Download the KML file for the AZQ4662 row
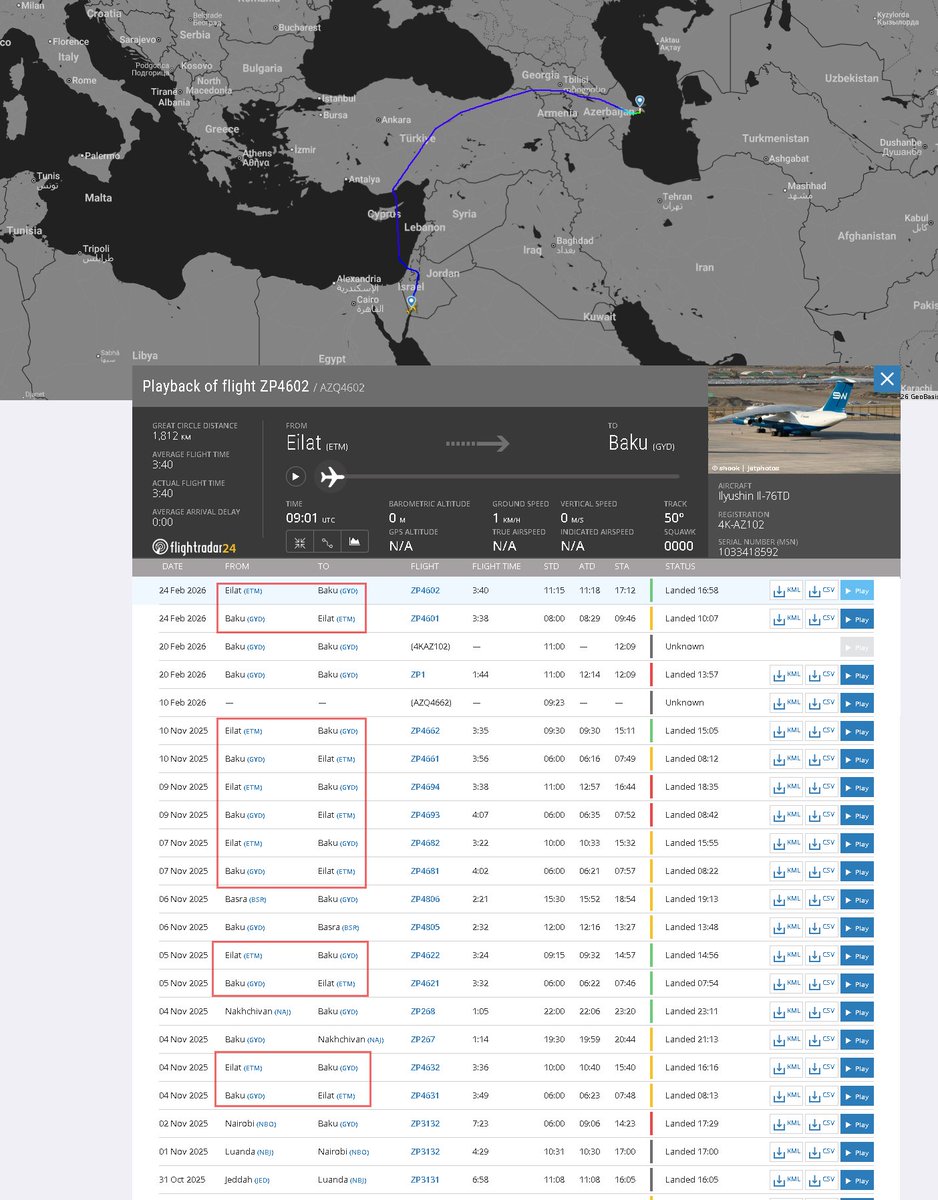Image resolution: width=938 pixels, height=1200 pixels. click(x=787, y=703)
